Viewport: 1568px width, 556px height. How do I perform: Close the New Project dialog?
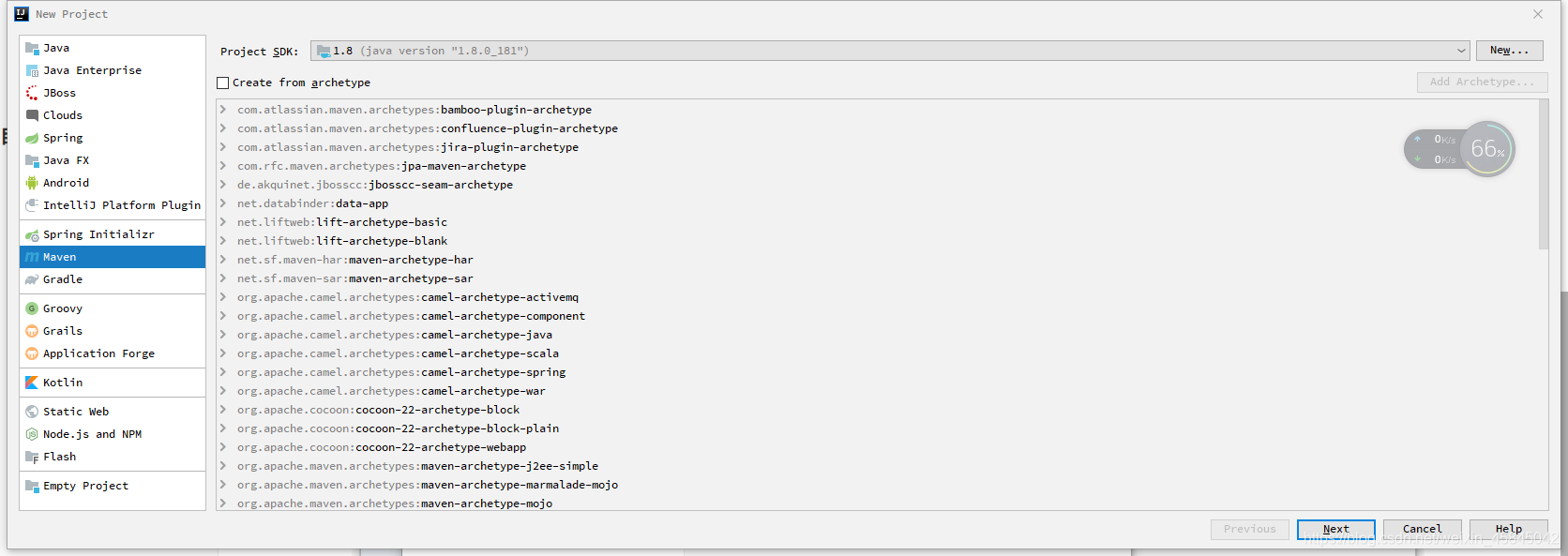(x=1538, y=14)
